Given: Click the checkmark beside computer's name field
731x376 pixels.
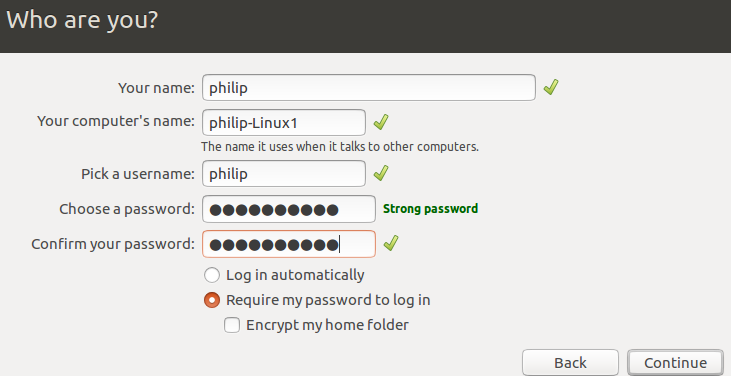Looking at the screenshot, I should pos(381,122).
